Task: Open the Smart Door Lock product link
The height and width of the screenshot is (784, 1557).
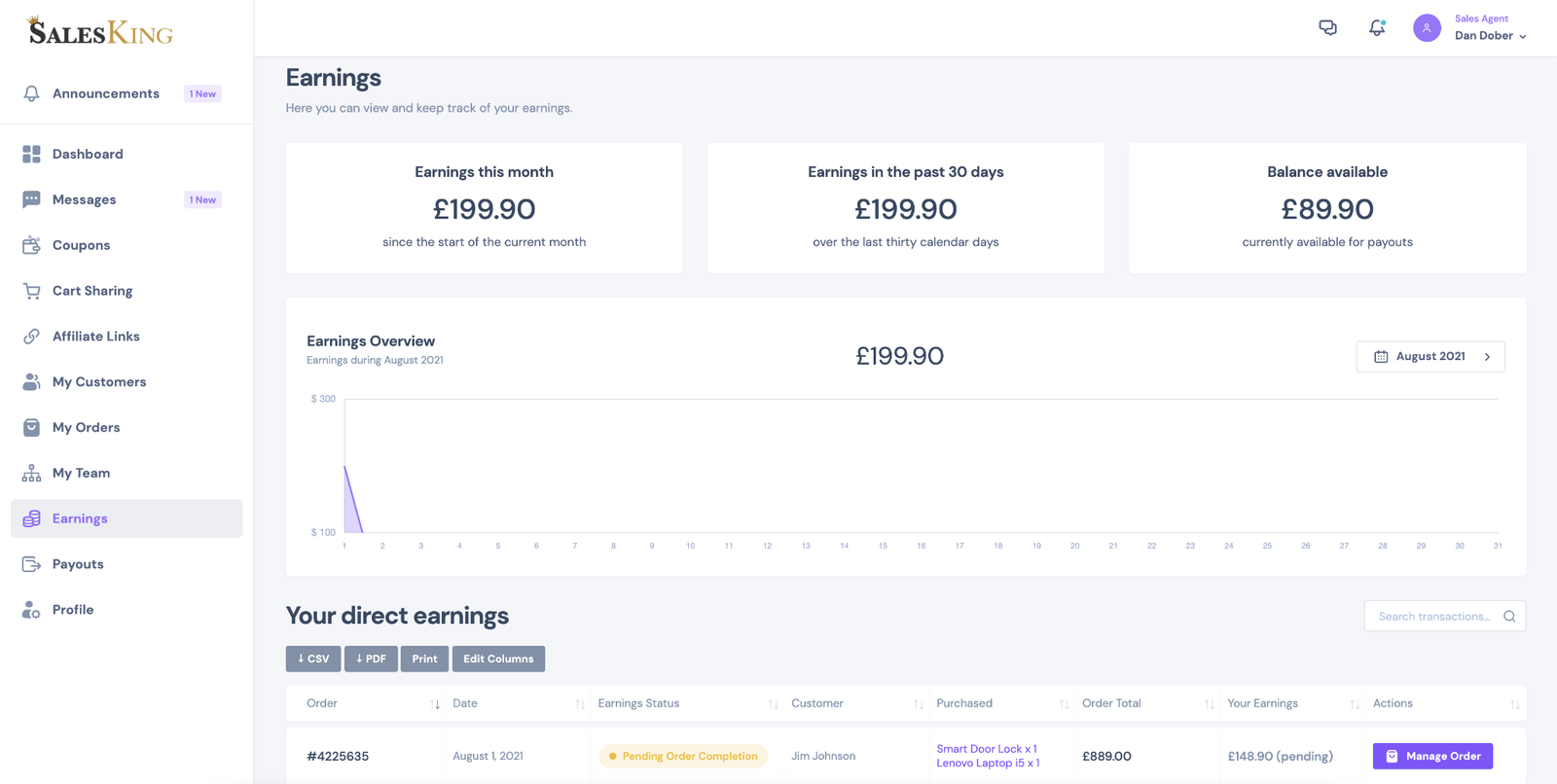Action: coord(986,749)
